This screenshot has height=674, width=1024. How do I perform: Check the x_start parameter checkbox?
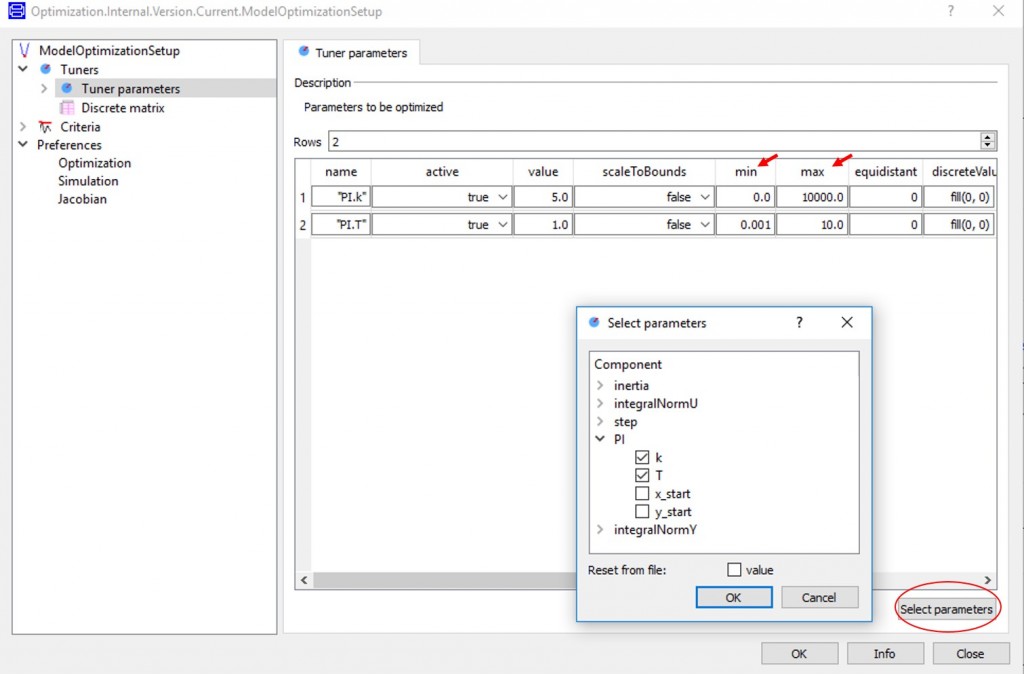coord(642,494)
